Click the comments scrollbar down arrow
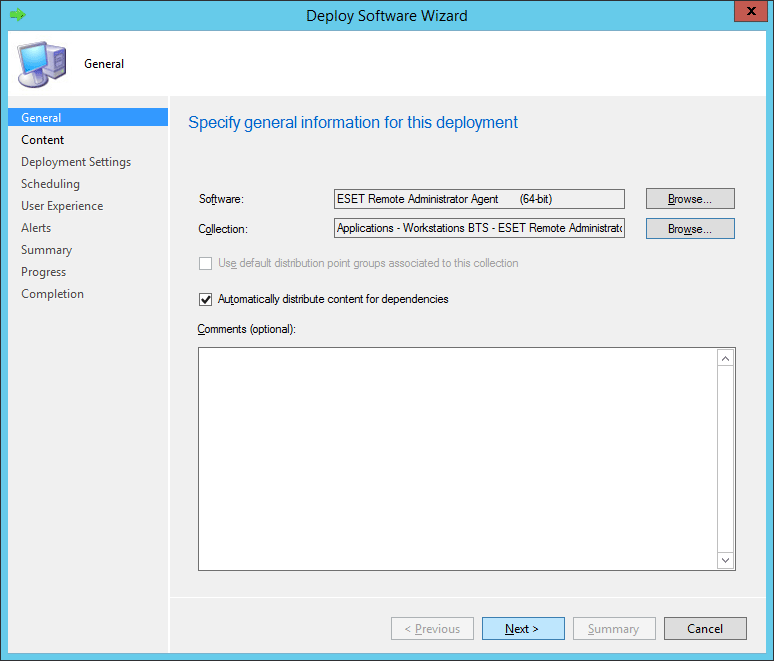The height and width of the screenshot is (661, 774). tap(726, 560)
